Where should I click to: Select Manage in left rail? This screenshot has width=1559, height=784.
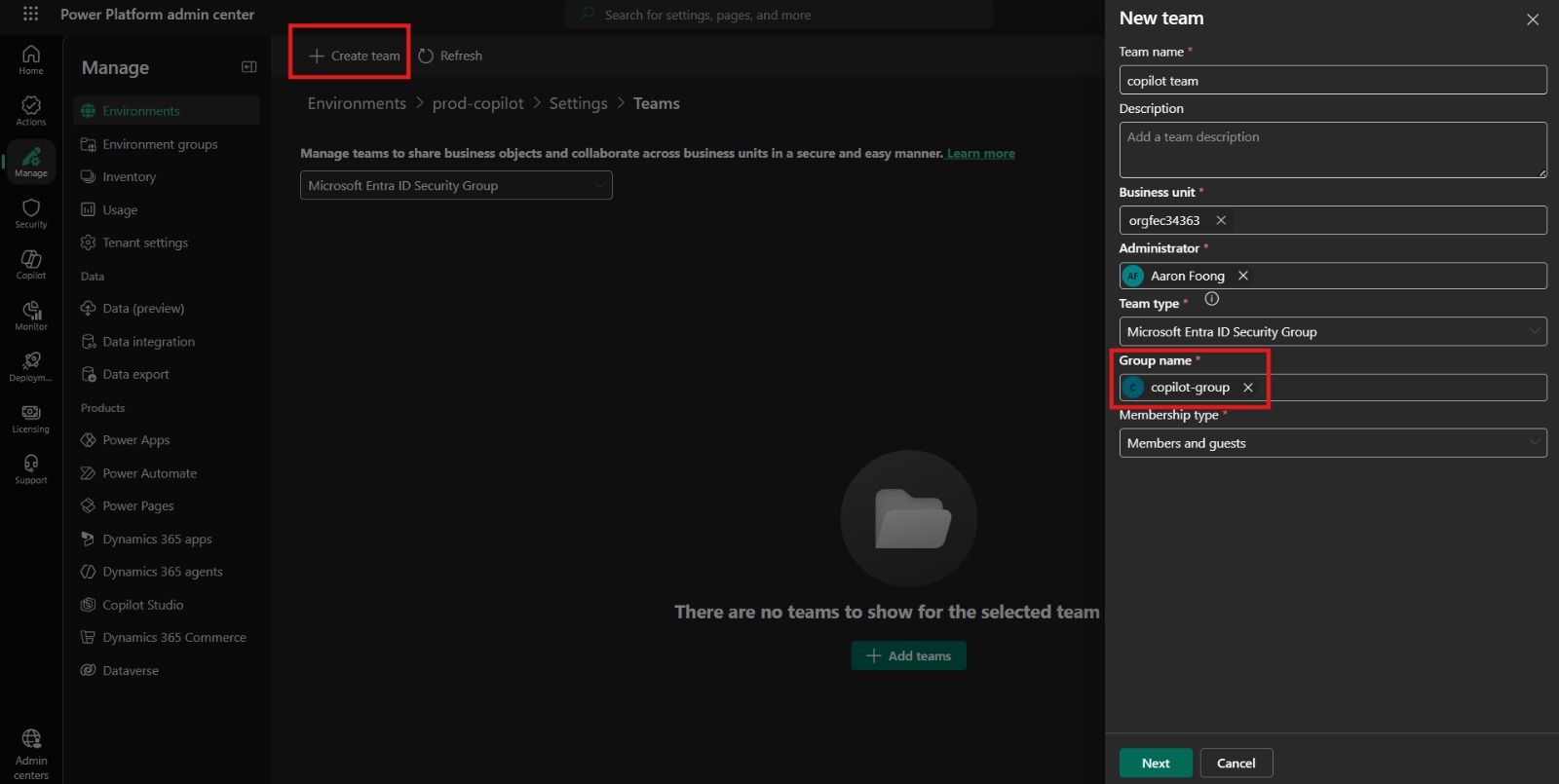tap(31, 162)
